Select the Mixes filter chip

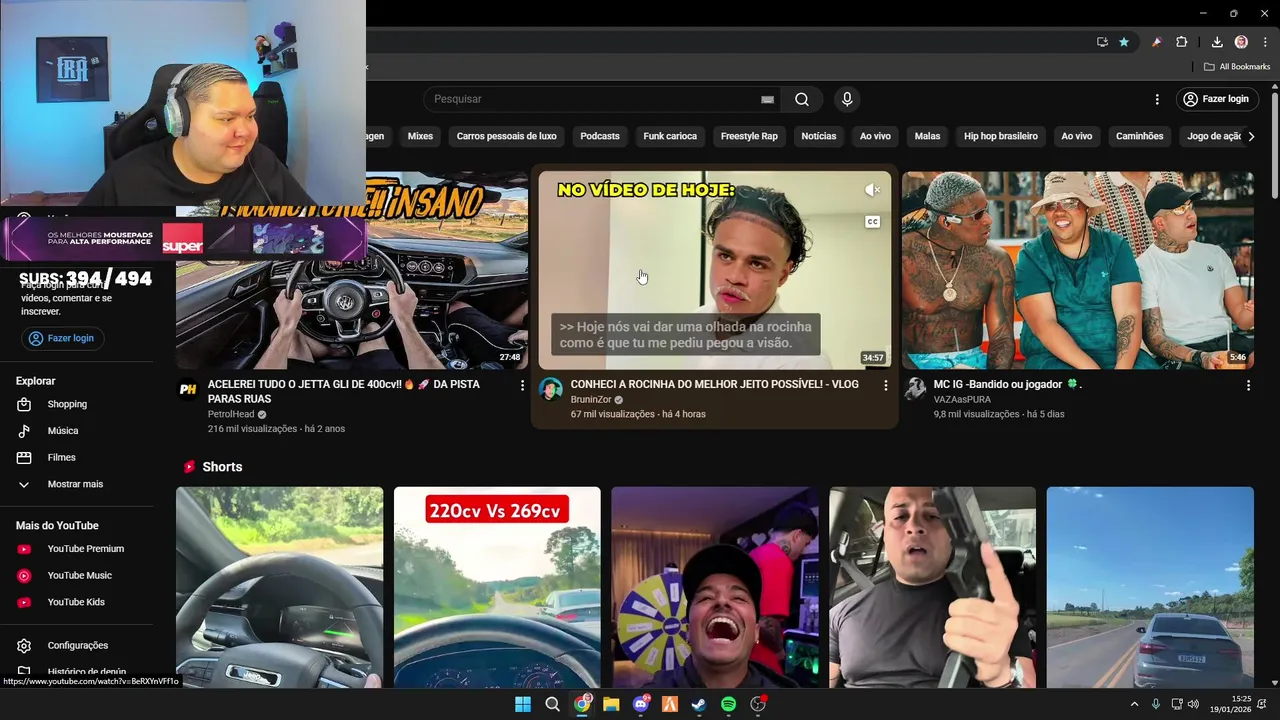pyautogui.click(x=420, y=136)
